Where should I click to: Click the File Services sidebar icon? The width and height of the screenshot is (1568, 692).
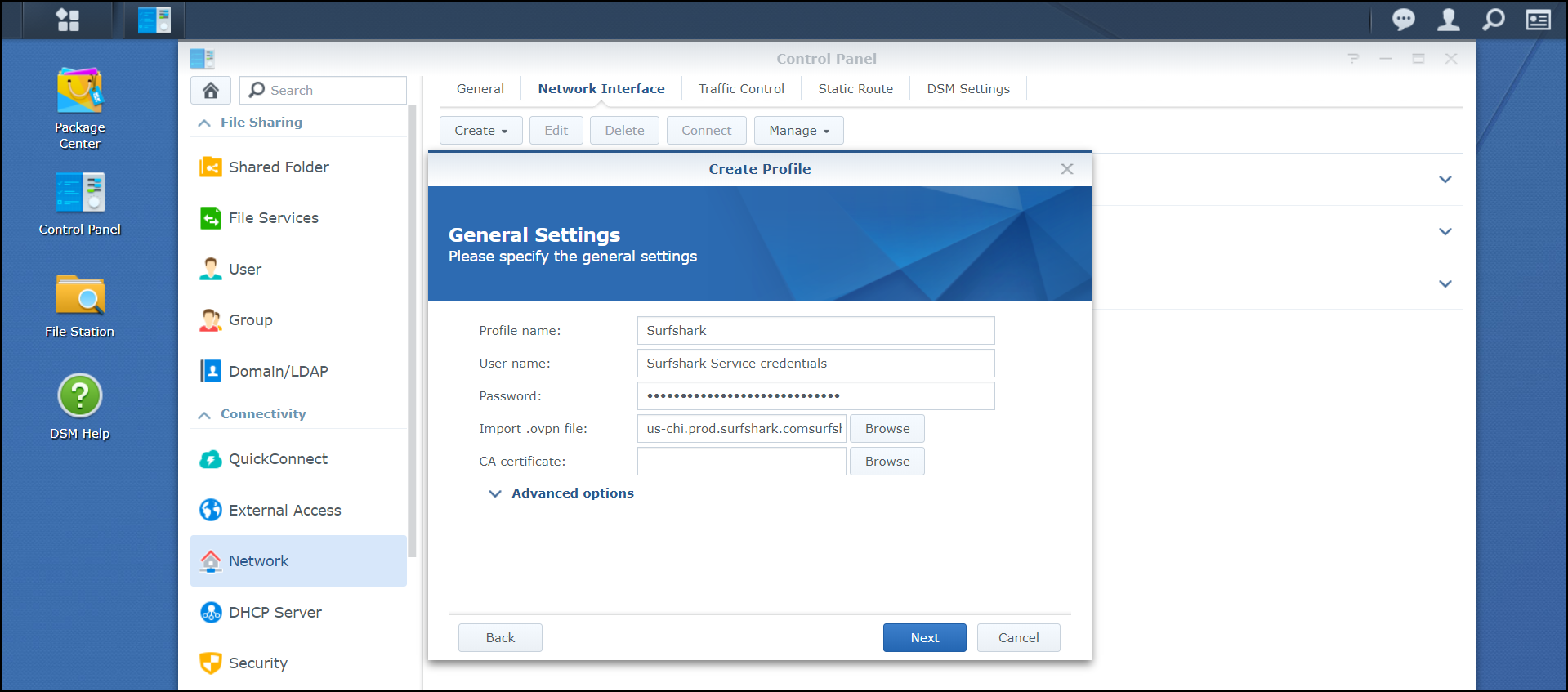click(211, 218)
